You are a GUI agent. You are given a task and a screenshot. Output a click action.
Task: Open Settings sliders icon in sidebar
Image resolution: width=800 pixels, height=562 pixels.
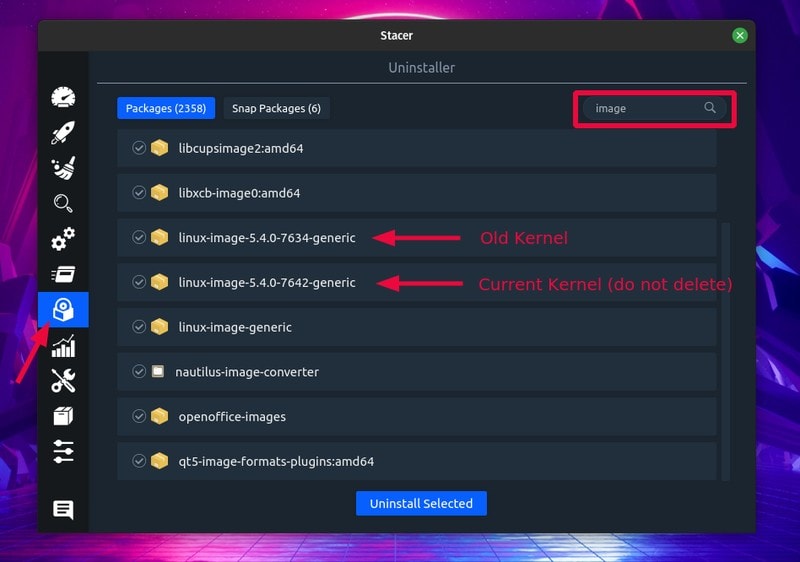click(63, 451)
